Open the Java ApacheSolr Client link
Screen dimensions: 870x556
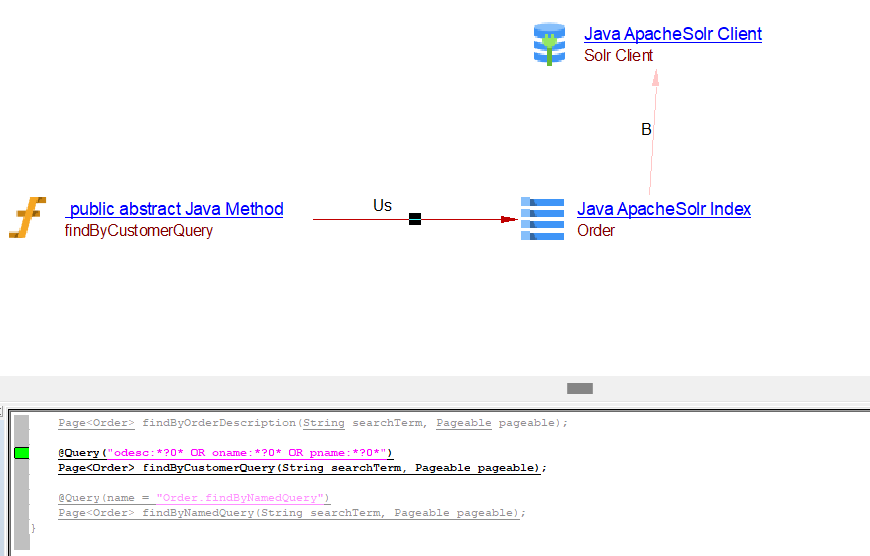tap(672, 34)
